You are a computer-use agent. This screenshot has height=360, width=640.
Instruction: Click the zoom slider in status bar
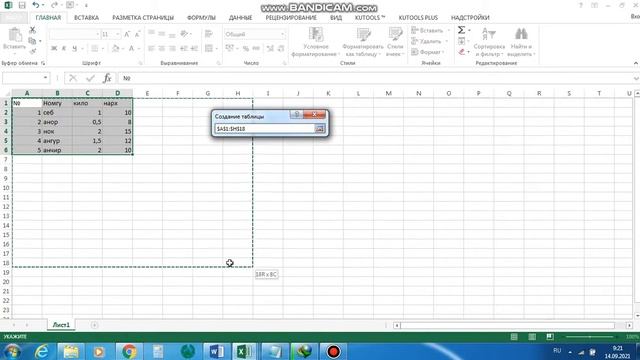point(589,337)
